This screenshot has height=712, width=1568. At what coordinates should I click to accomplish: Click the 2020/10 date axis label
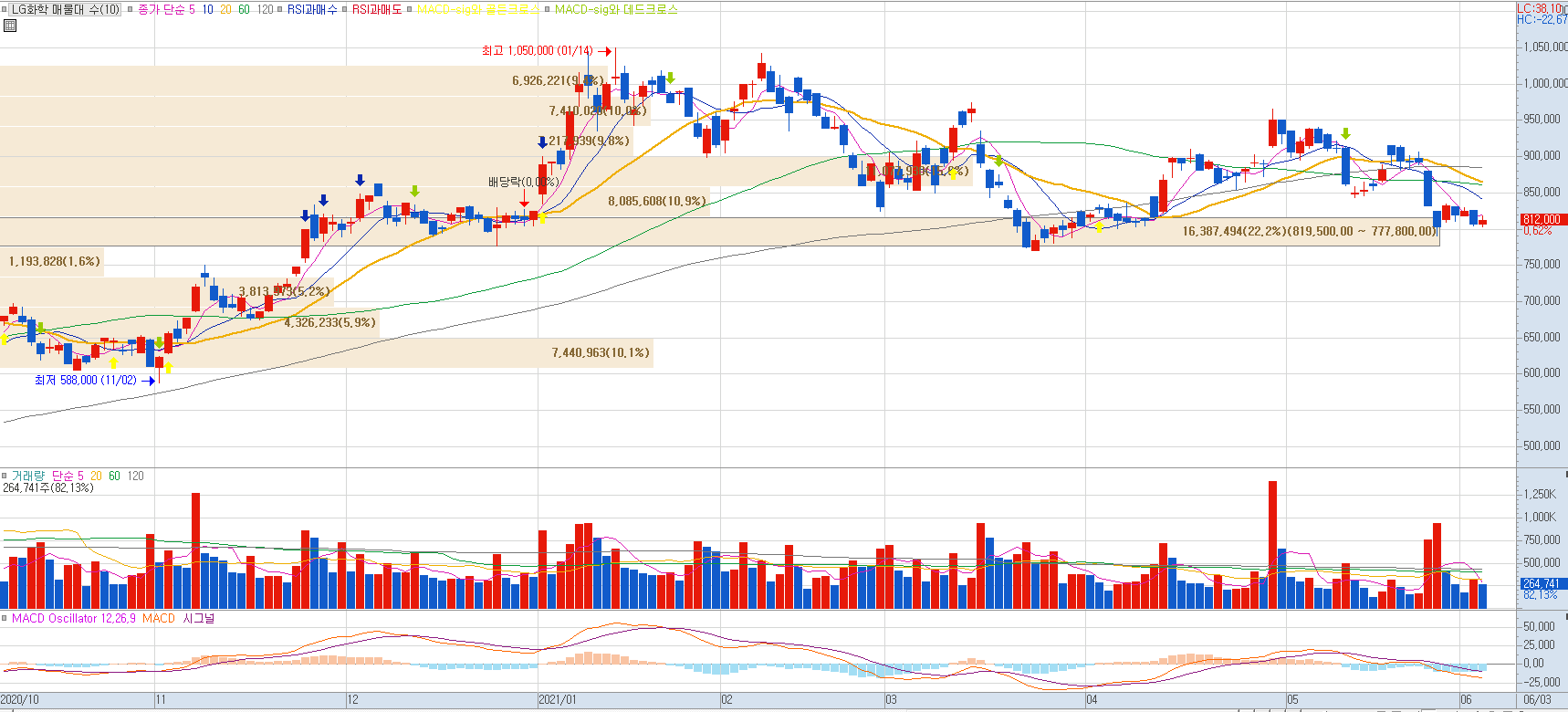point(20,700)
